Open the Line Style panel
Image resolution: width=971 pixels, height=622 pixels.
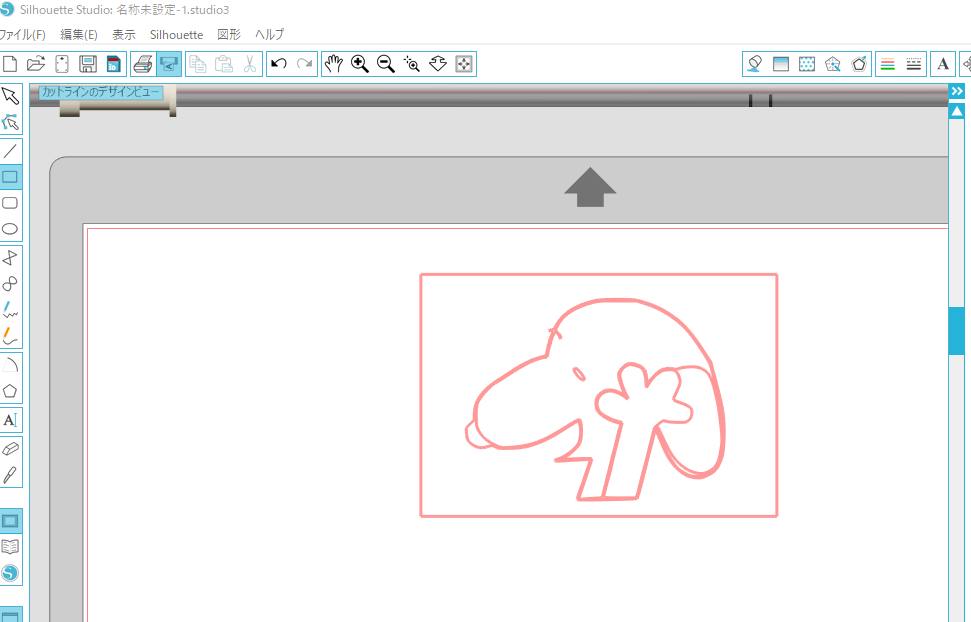click(913, 64)
